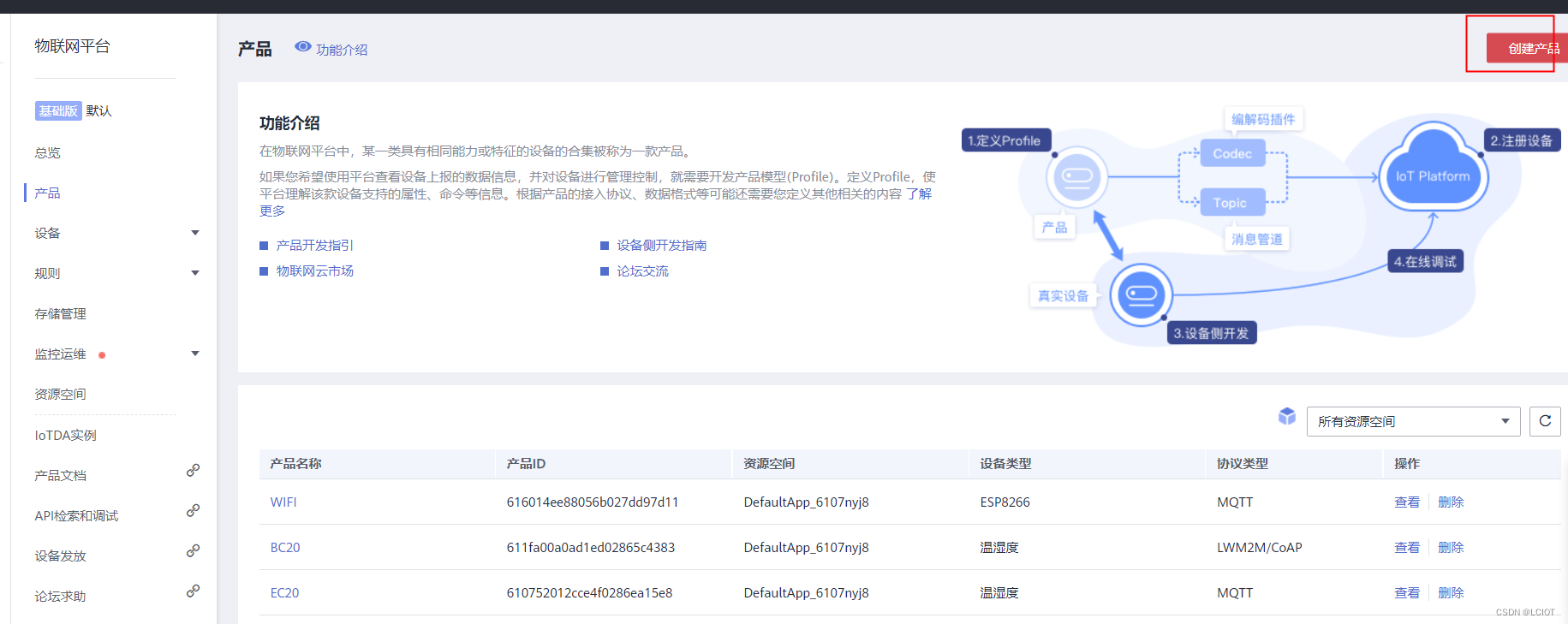Open the 所有资源空间 dropdown
Screen dimensions: 1568x624
(x=1413, y=421)
